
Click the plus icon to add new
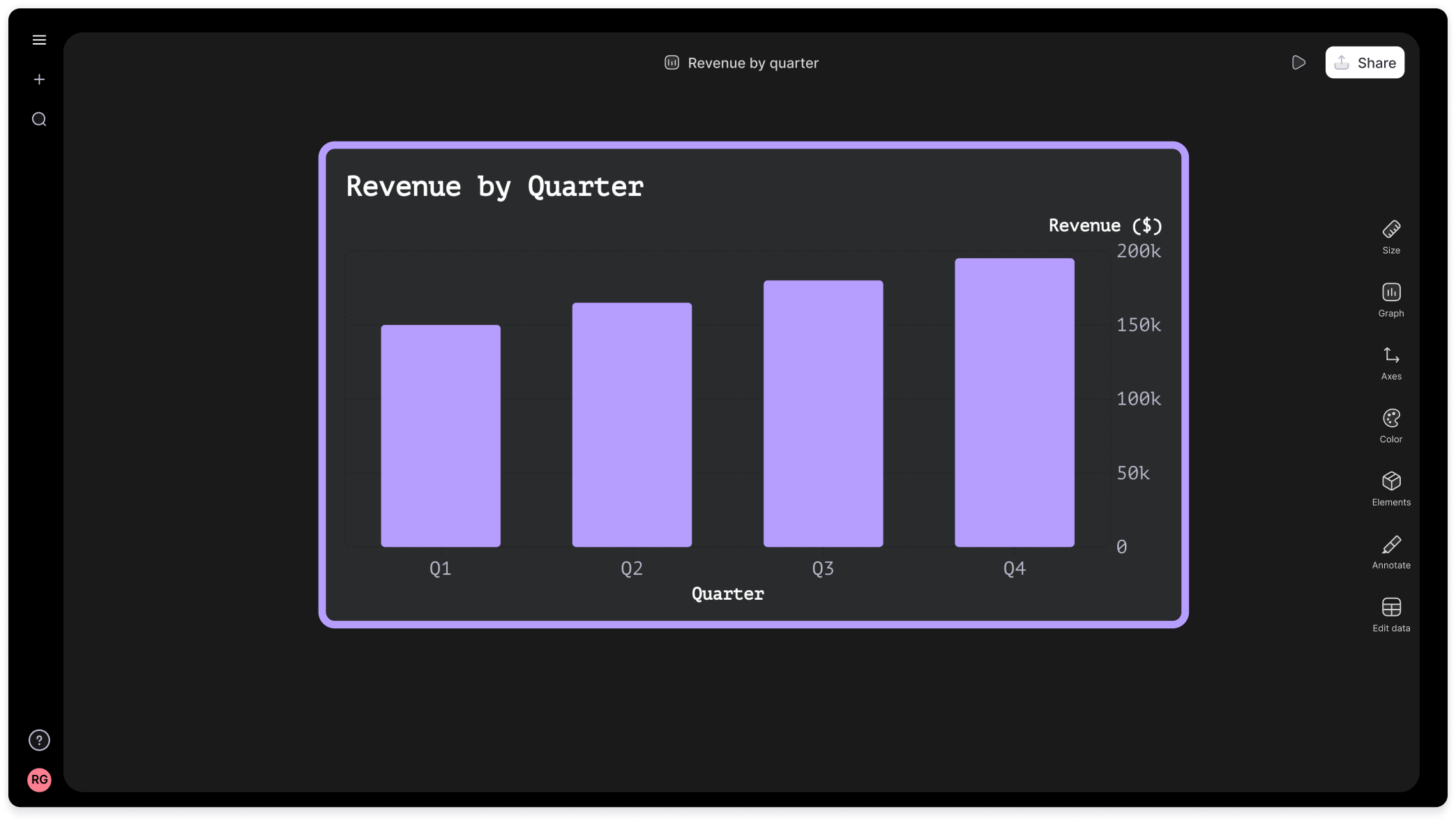coord(39,80)
